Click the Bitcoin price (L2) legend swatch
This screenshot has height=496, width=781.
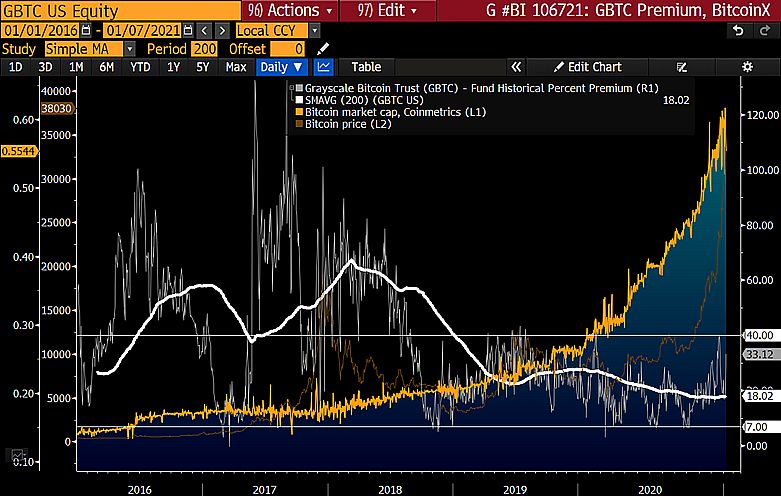point(299,124)
